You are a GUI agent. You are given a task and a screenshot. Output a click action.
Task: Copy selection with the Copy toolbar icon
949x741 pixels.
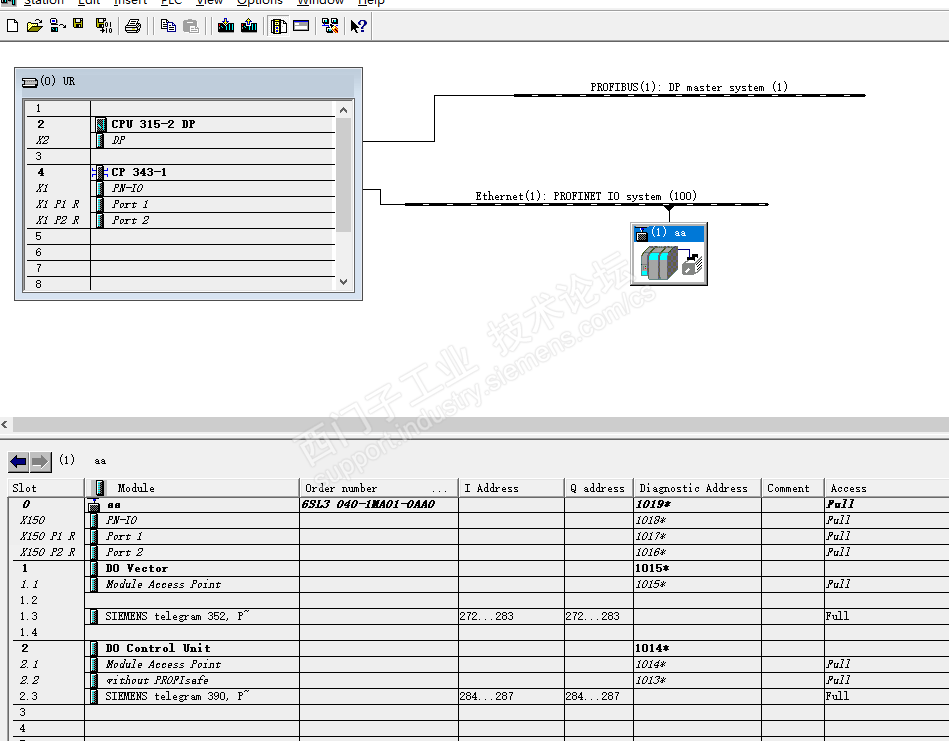[x=168, y=26]
